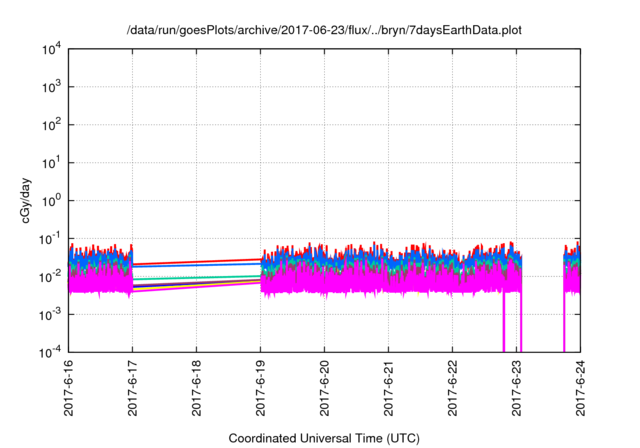Click the red line across the data gap

[x=196, y=262]
